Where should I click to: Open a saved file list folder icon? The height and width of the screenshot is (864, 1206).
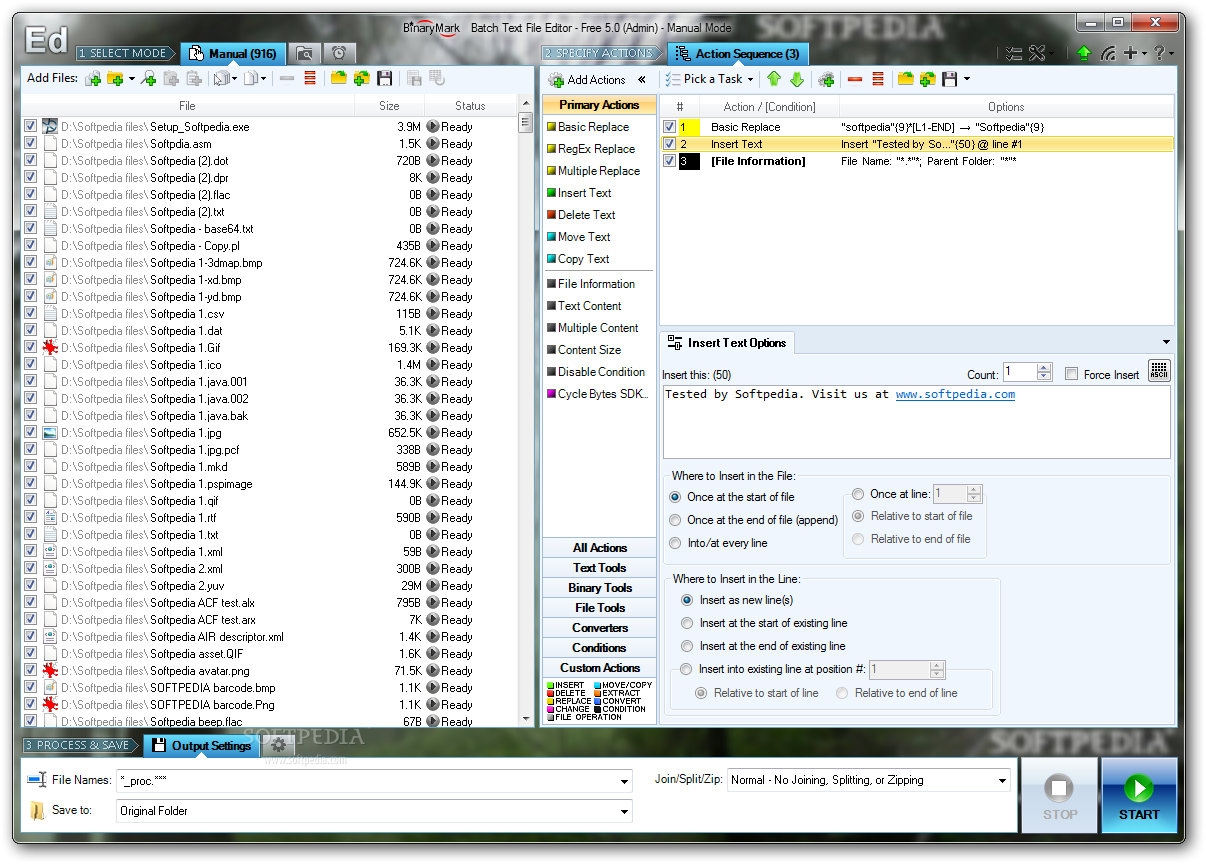pyautogui.click(x=338, y=78)
